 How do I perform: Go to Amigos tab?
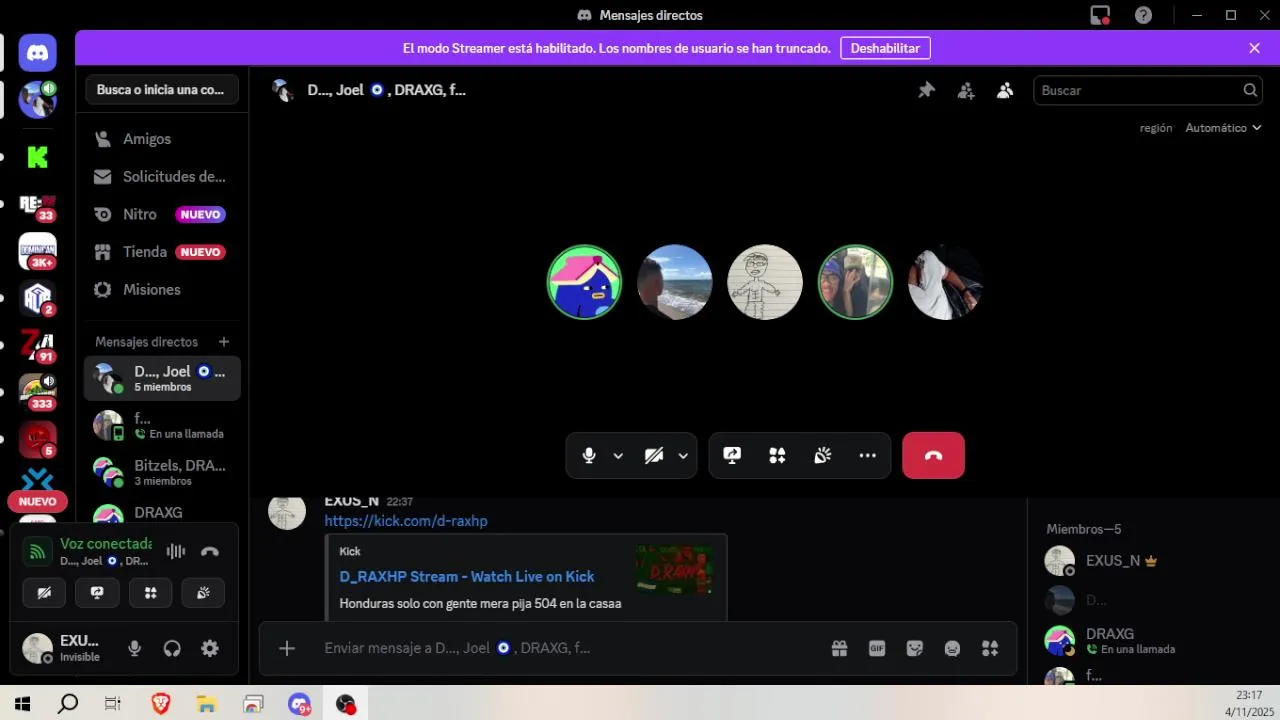click(x=162, y=139)
